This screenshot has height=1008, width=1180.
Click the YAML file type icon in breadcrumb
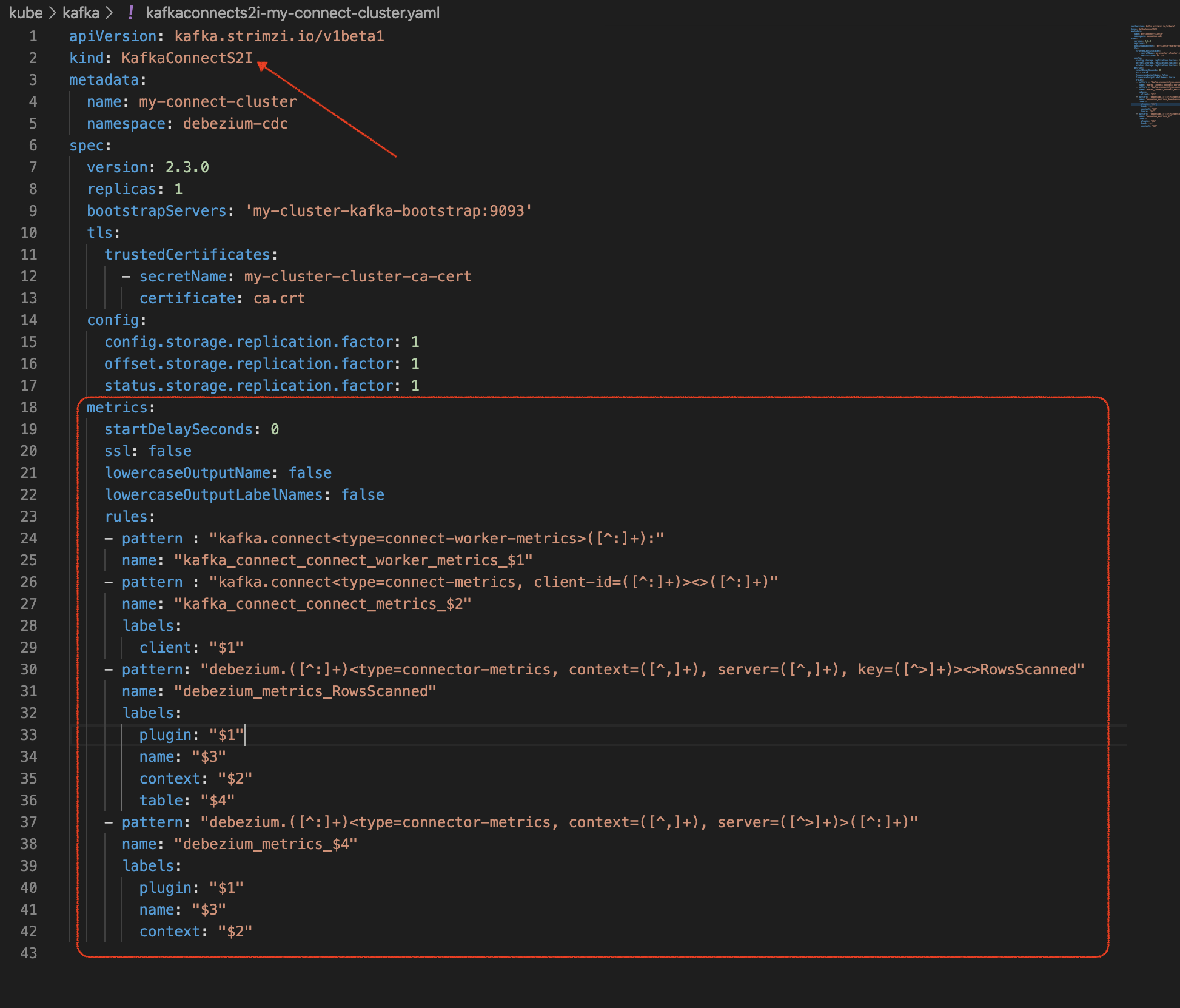point(130,13)
